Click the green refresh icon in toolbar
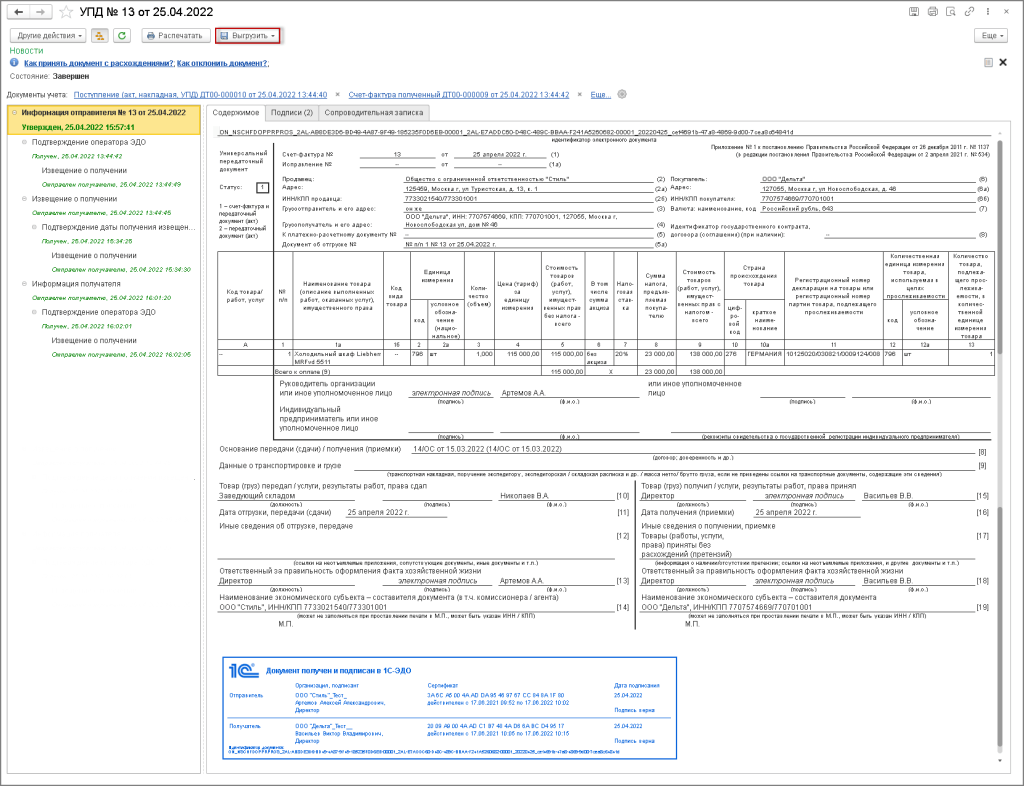Screen dimensions: 1024x786 tap(122, 35)
